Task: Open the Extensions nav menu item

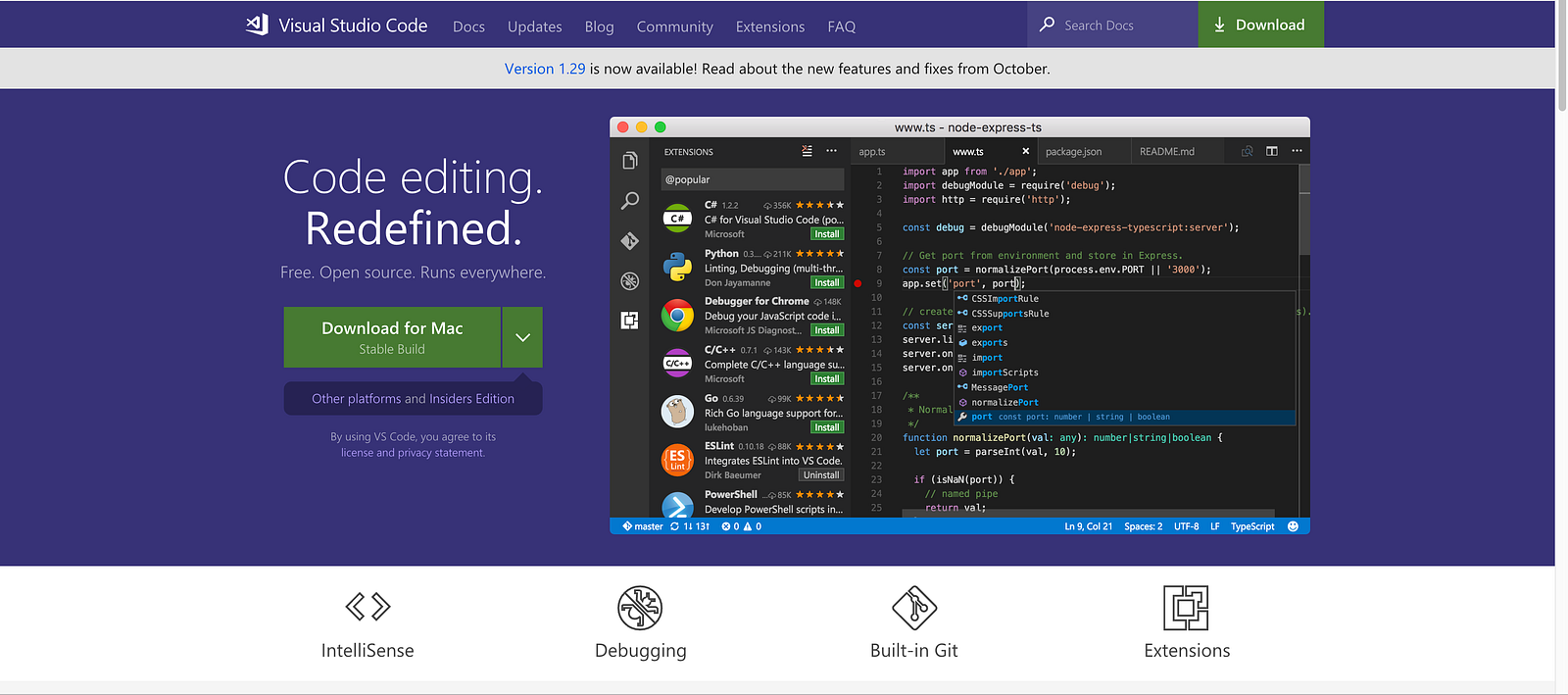Action: 770,26
